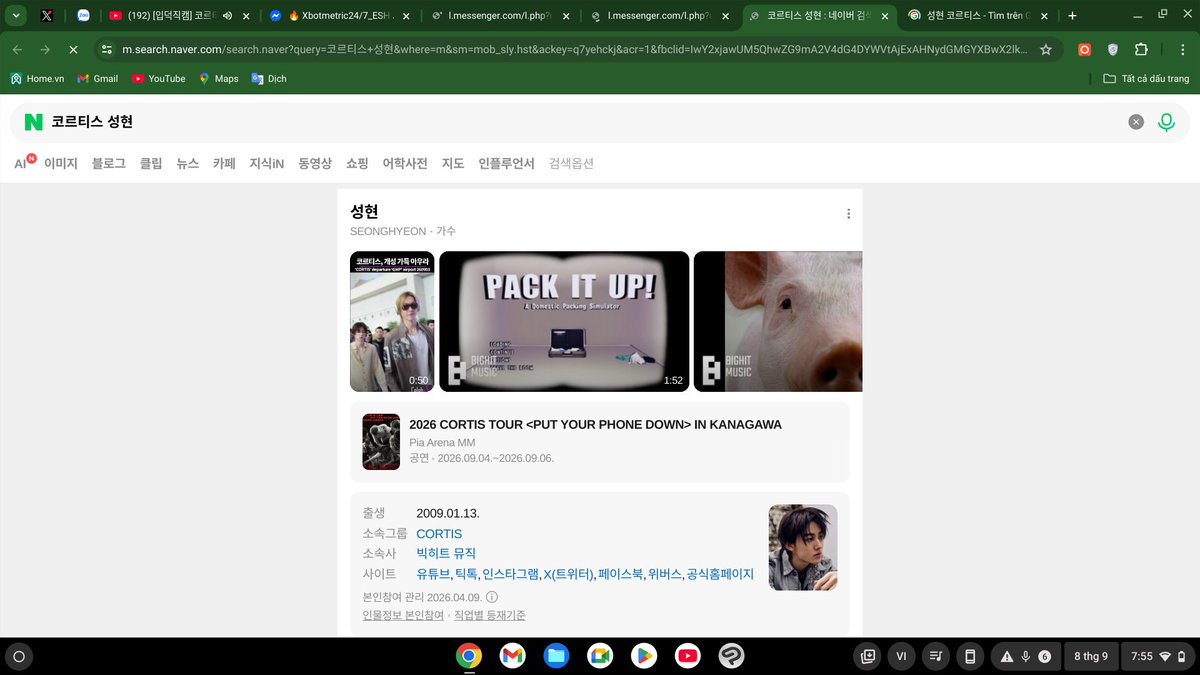Open the 성현 profile more options menu
The height and width of the screenshot is (675, 1200).
click(x=848, y=213)
